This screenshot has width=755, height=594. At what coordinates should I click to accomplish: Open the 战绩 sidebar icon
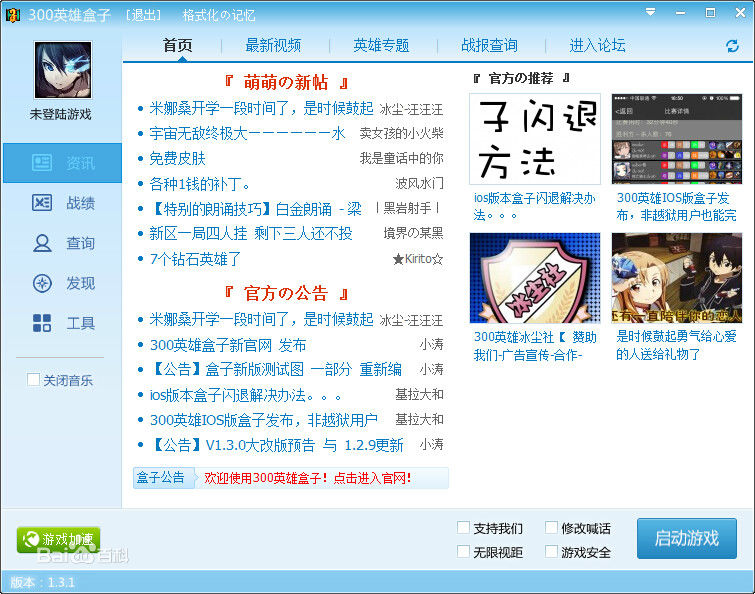(42, 203)
